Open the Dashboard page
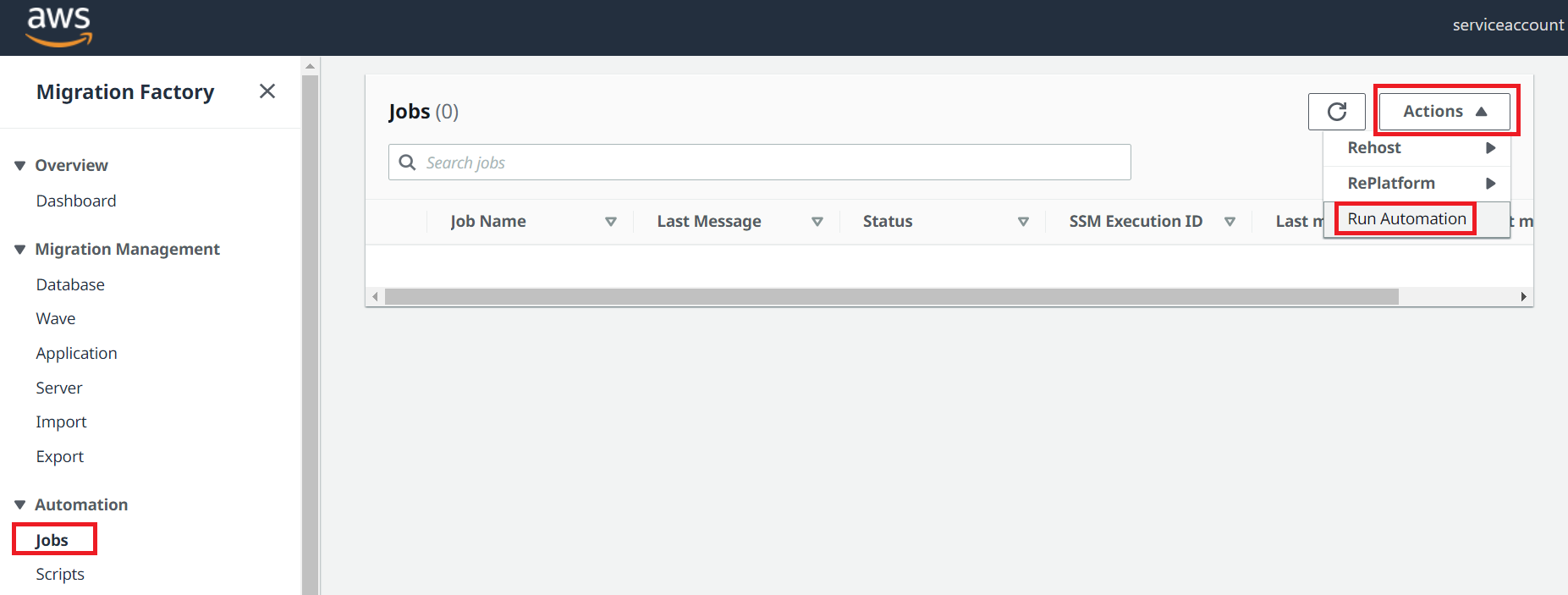The height and width of the screenshot is (595, 1568). coord(76,201)
